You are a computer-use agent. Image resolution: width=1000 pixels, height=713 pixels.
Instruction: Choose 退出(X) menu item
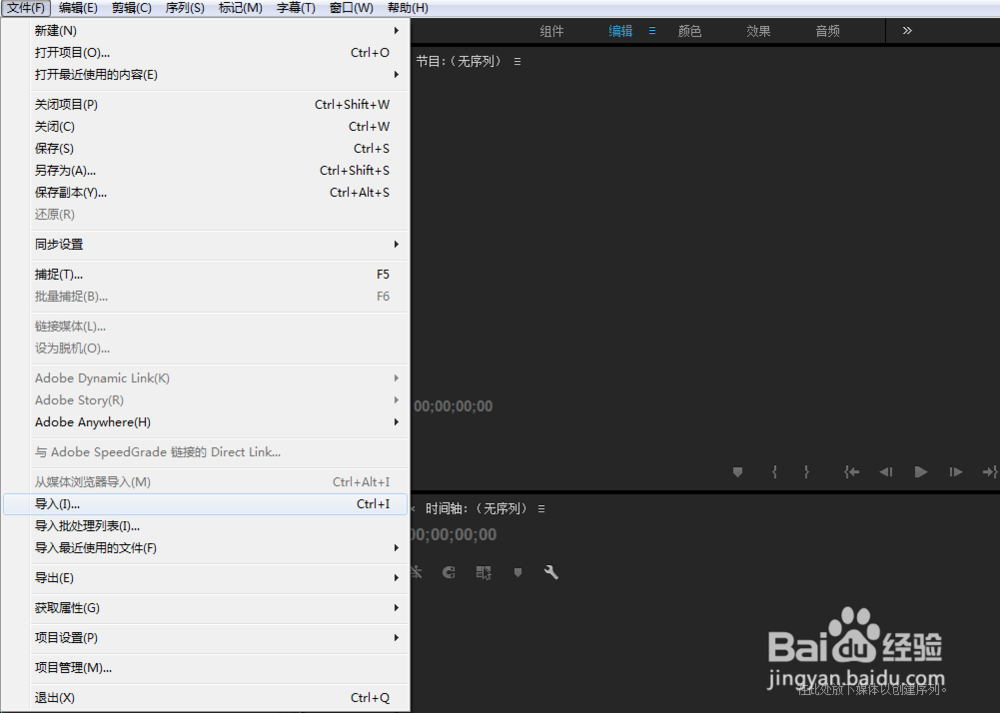point(206,698)
